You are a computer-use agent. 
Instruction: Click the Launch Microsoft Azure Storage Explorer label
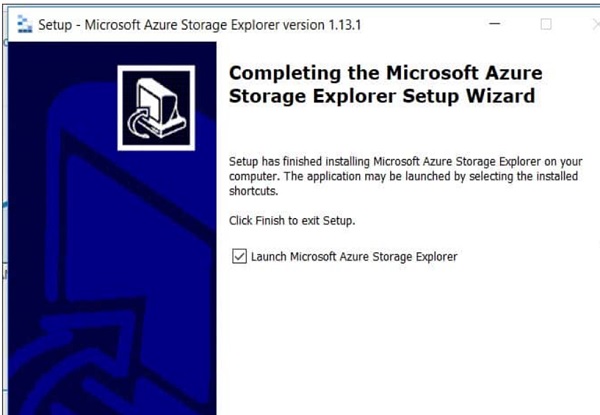tap(354, 257)
